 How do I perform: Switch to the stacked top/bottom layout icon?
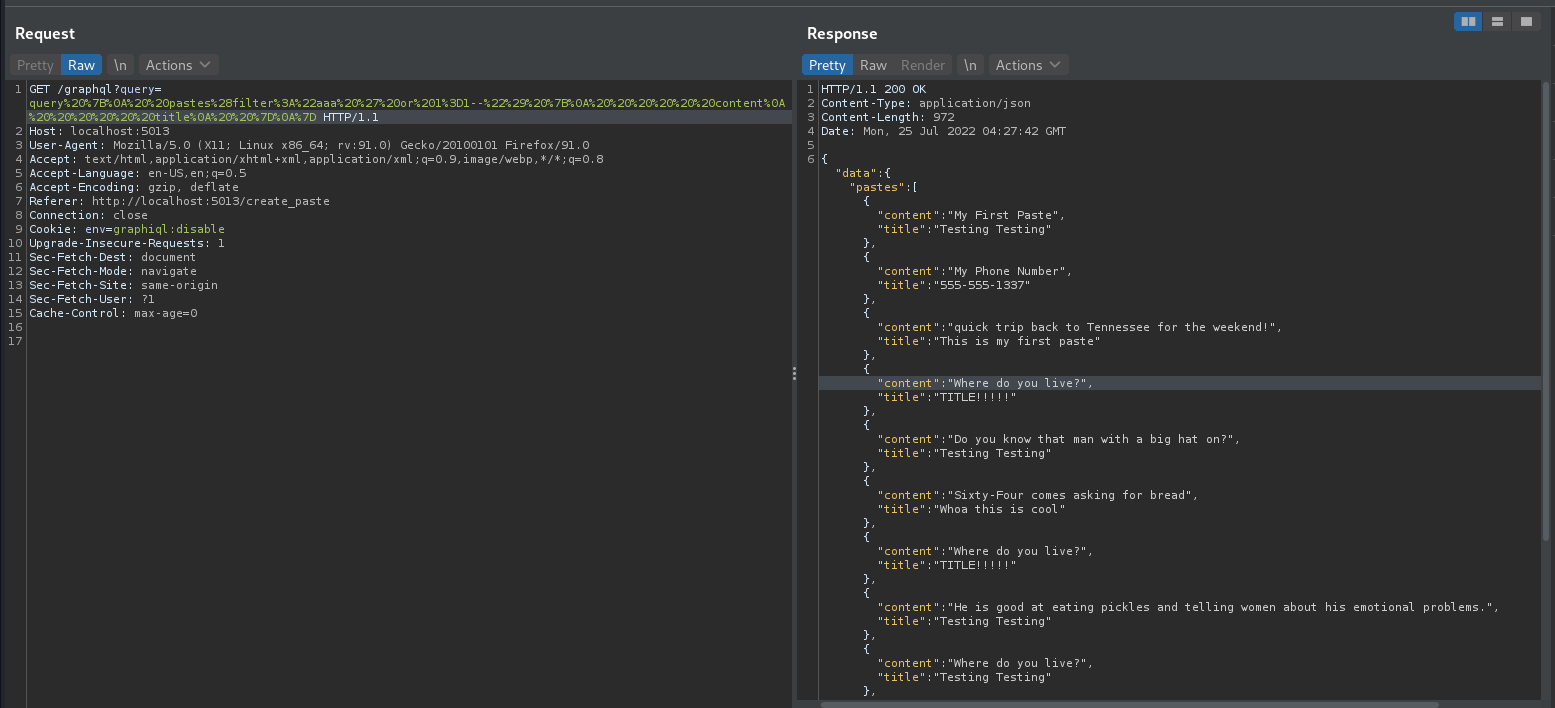point(1497,21)
